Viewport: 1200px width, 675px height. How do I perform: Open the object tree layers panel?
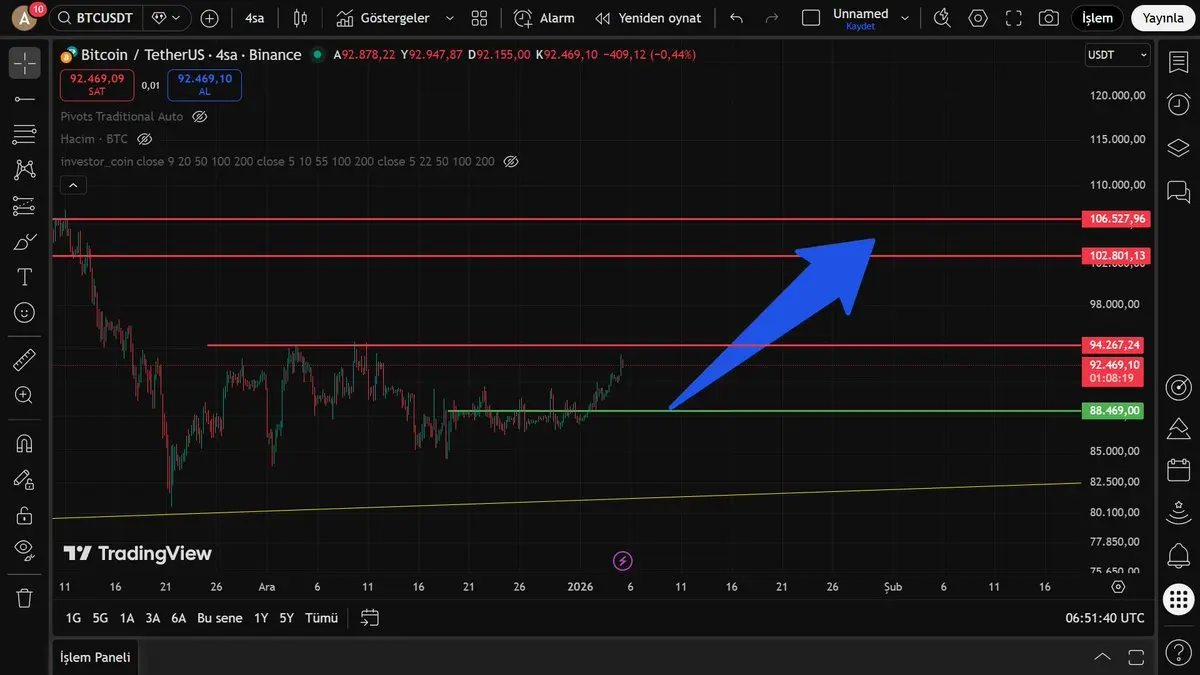[x=1178, y=148]
